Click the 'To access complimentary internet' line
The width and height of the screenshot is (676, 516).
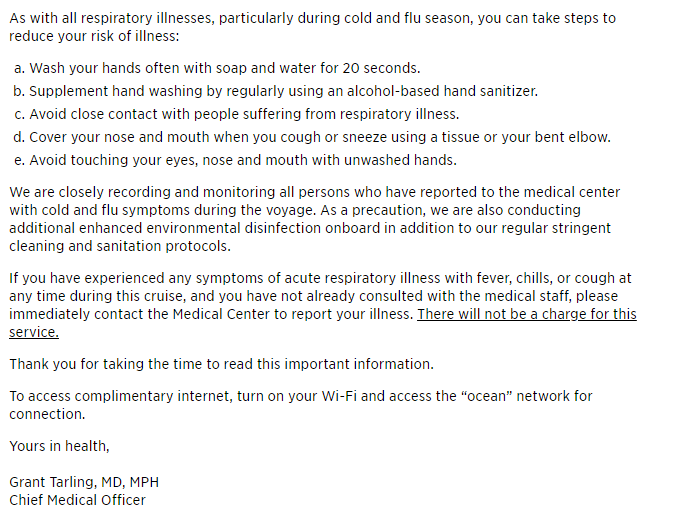120,396
